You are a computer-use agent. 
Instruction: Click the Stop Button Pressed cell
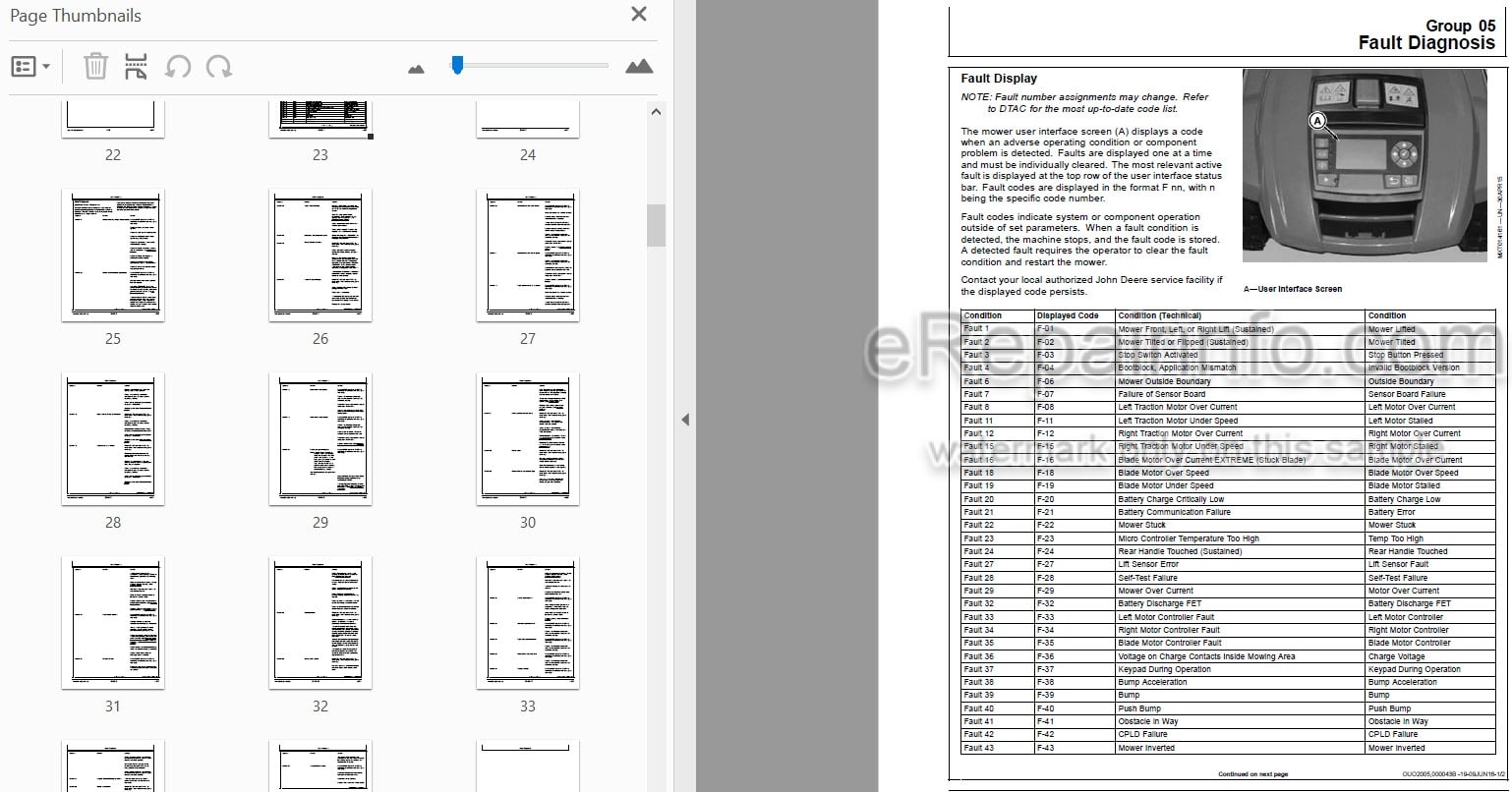(x=1430, y=355)
